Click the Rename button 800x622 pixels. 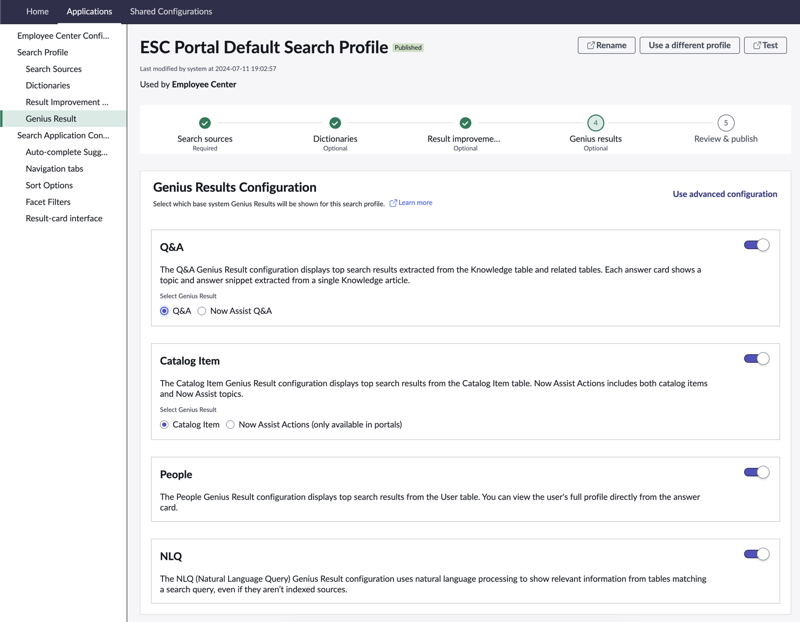(x=606, y=45)
